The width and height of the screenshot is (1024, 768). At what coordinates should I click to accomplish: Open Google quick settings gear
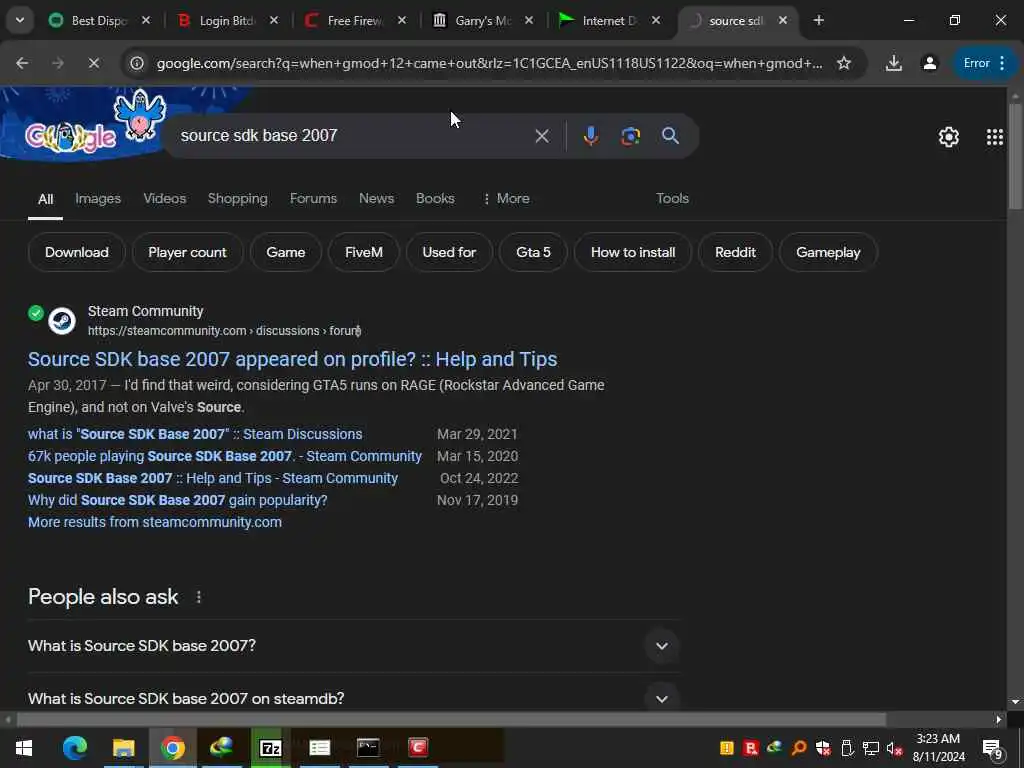point(948,137)
